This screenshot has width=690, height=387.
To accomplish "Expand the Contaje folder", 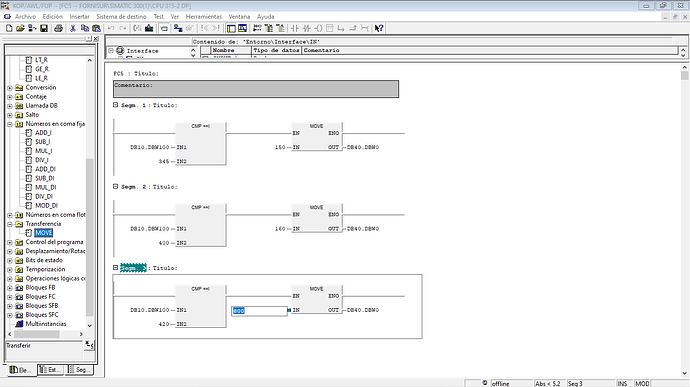I will pyautogui.click(x=10, y=97).
